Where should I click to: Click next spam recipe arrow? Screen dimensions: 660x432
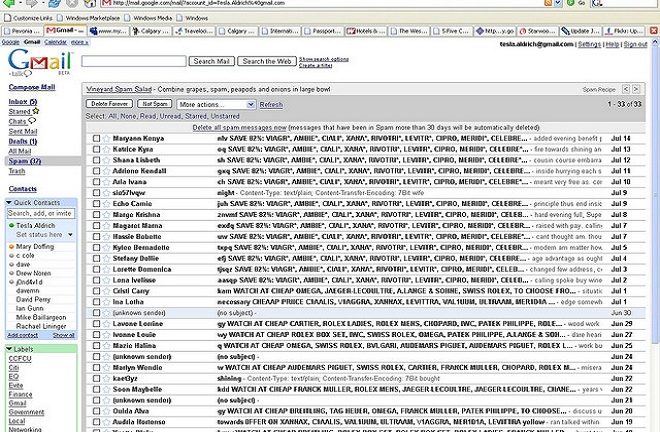(x=636, y=89)
